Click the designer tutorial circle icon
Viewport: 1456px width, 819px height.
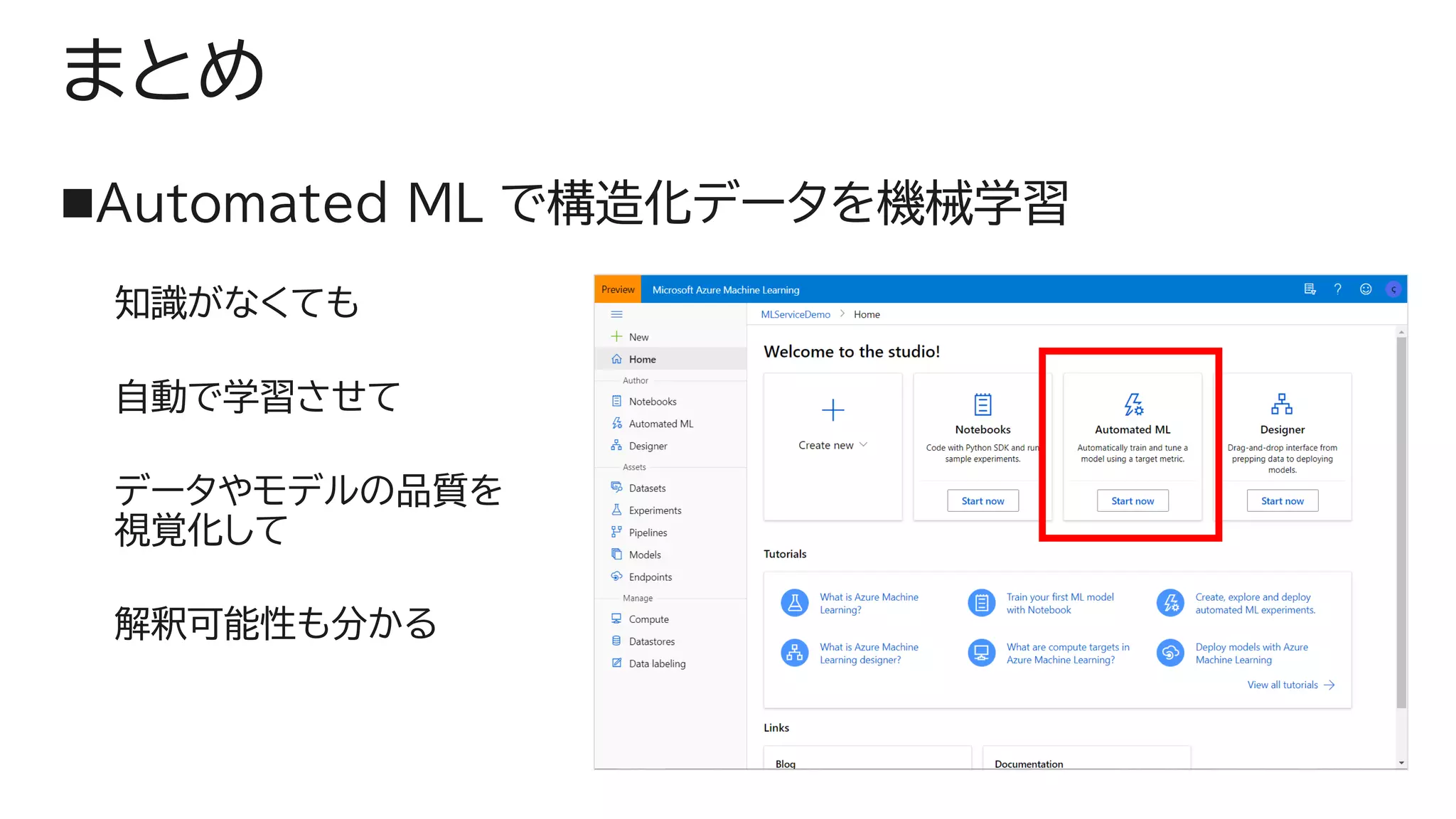795,653
